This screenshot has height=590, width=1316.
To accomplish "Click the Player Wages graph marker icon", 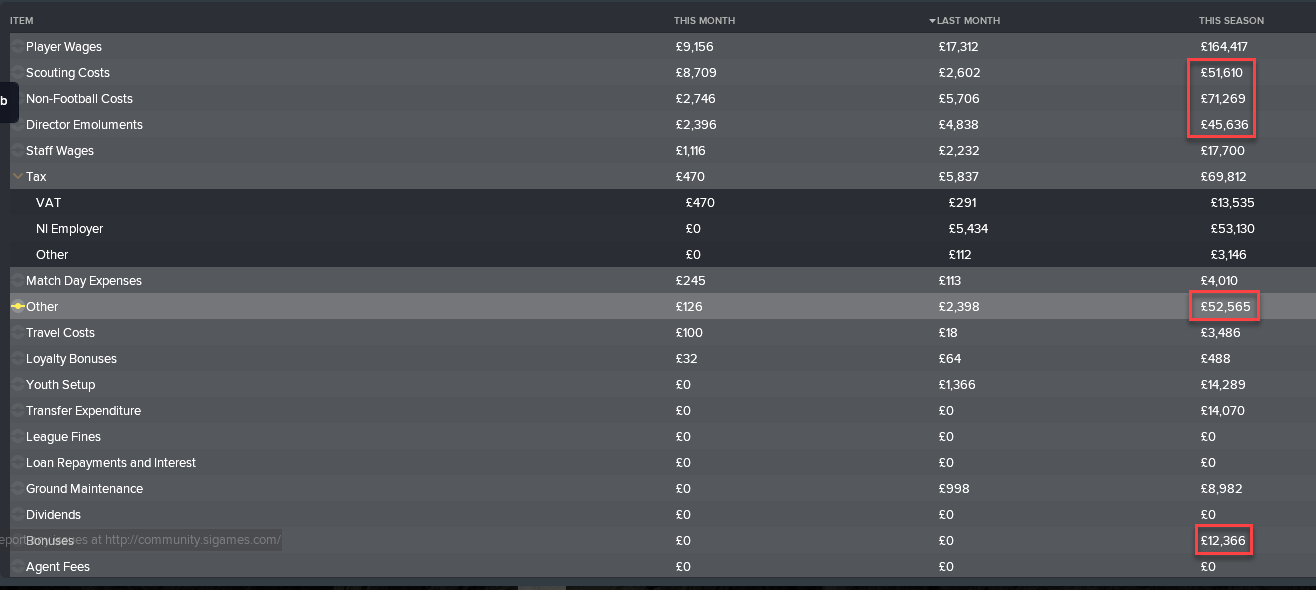I will (x=17, y=47).
